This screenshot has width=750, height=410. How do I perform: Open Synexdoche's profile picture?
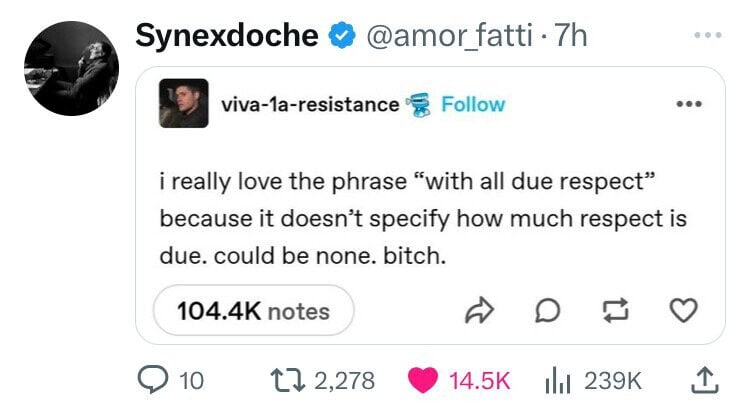coord(70,68)
